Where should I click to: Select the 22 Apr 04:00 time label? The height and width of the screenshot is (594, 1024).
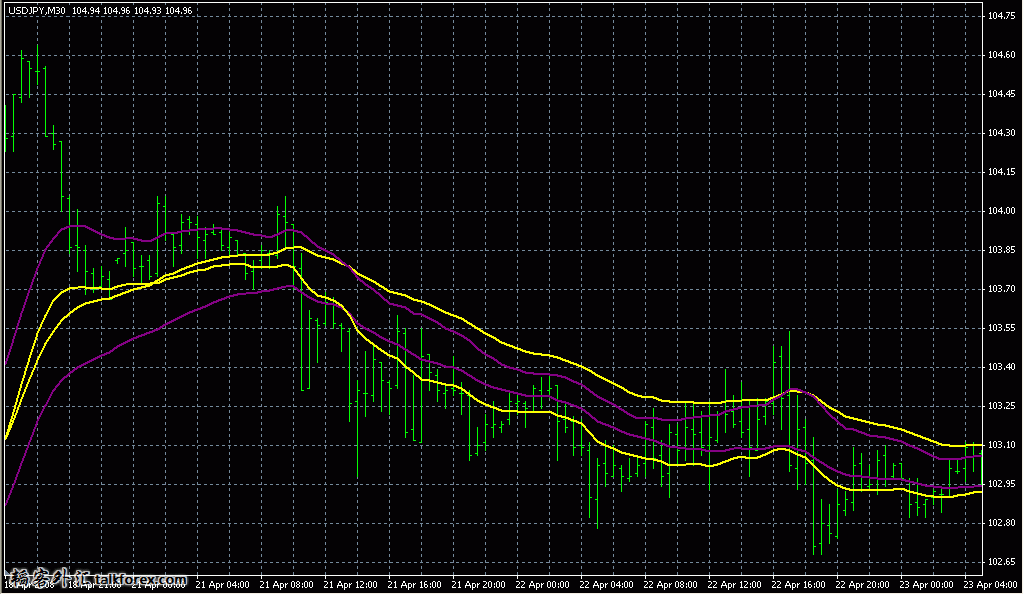606,585
